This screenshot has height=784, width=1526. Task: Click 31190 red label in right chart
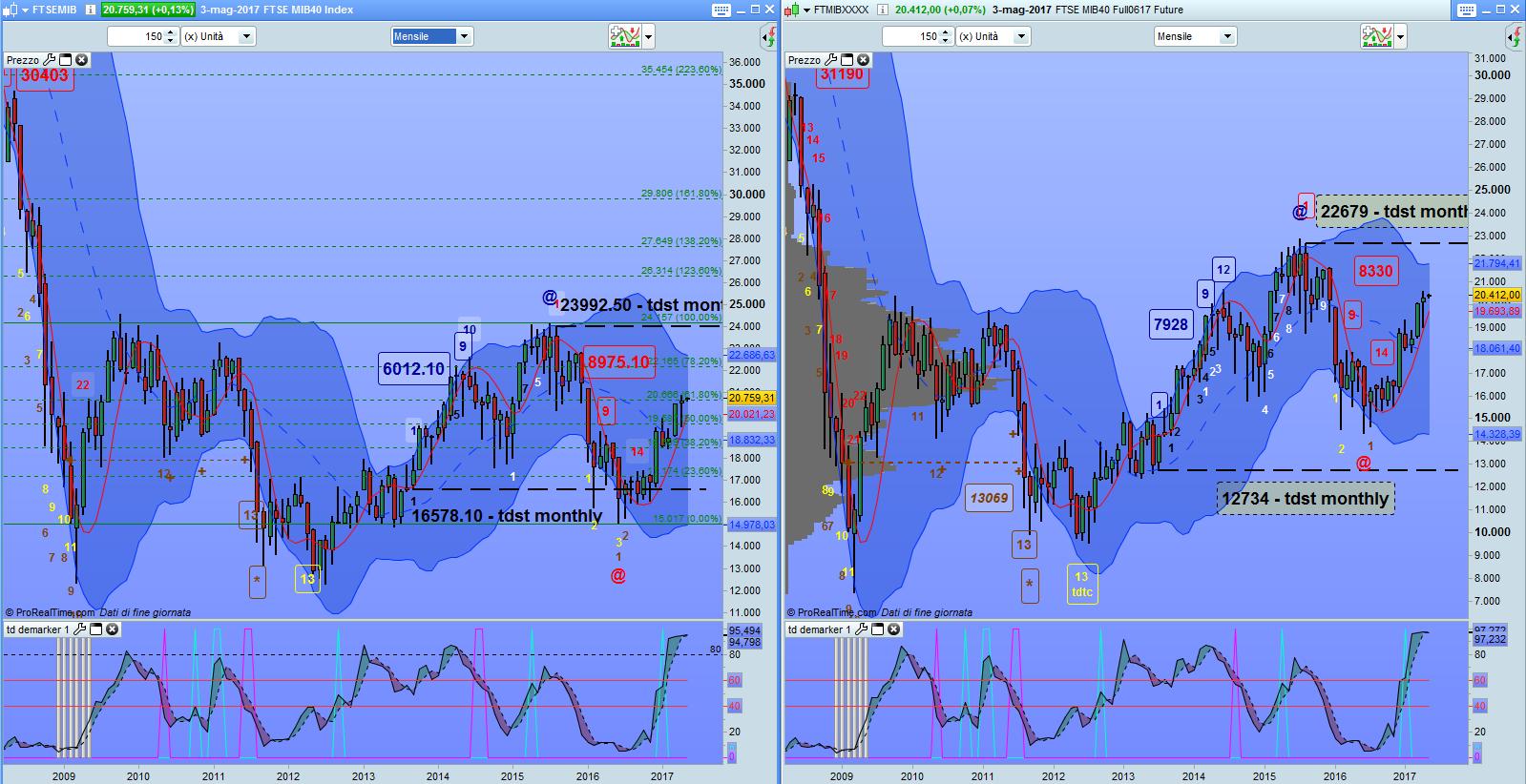(x=843, y=74)
